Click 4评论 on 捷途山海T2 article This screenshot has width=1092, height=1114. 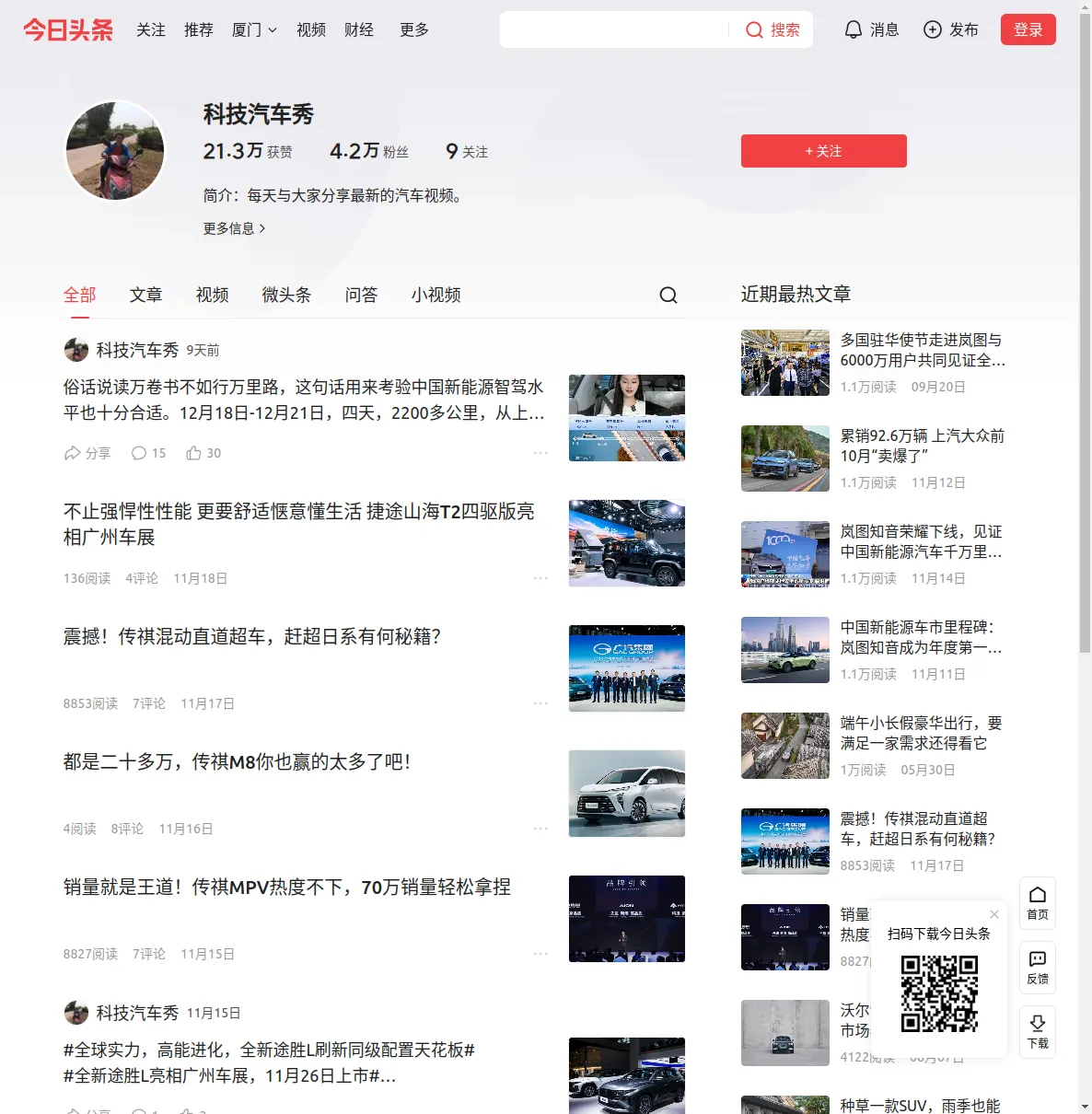pos(142,578)
